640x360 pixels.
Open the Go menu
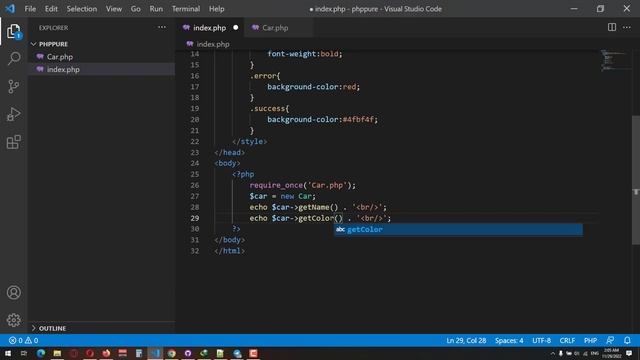pos(136,9)
